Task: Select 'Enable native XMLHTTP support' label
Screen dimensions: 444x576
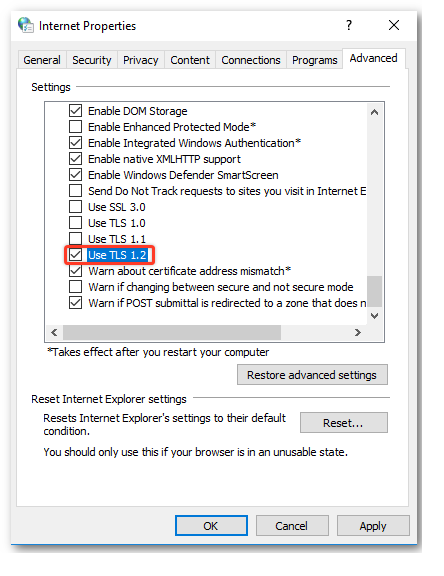Action: (165, 159)
